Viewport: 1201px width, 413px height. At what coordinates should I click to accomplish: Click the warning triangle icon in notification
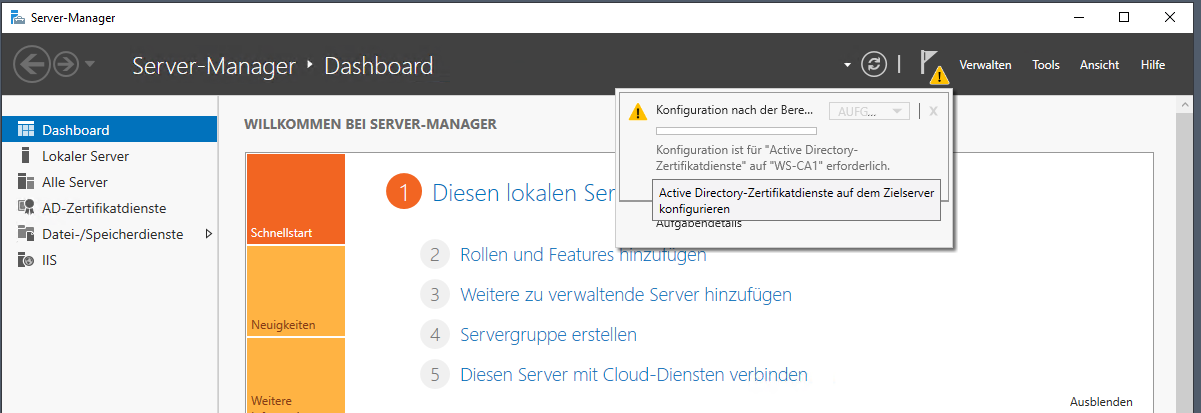click(x=637, y=111)
